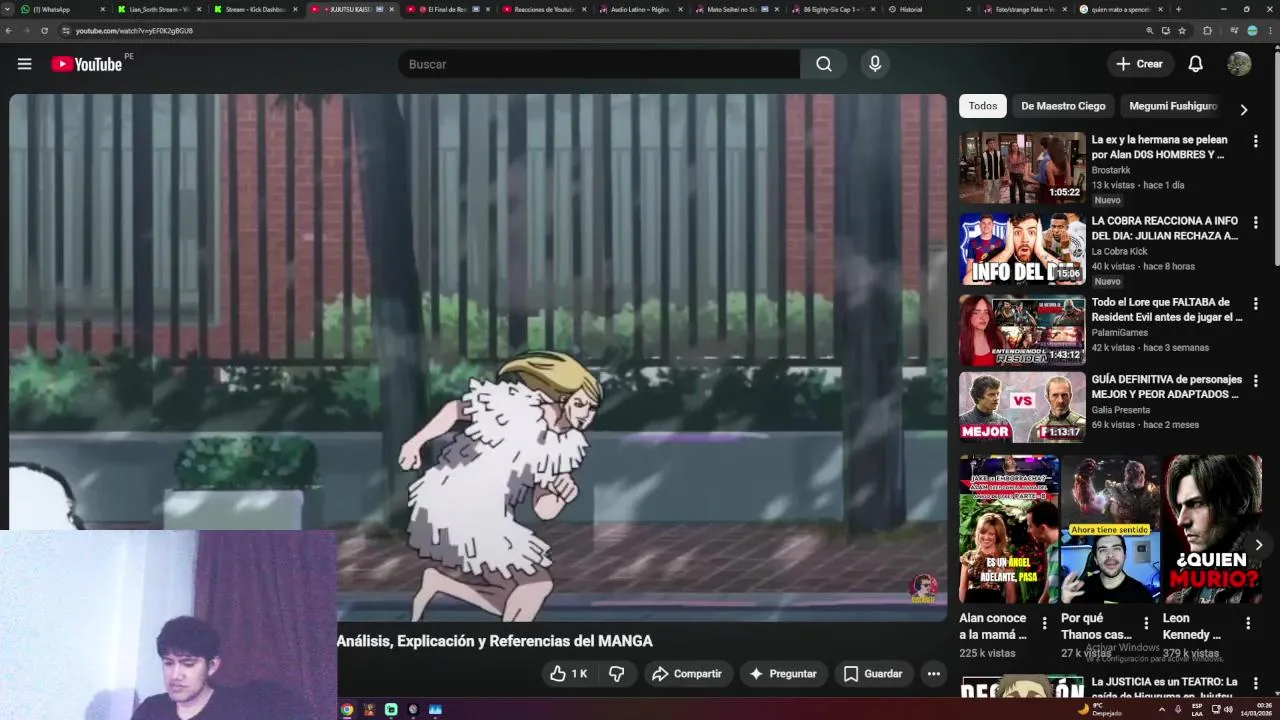Click the 'Compartir' share button
Screen dimensions: 1280x720
(686, 674)
